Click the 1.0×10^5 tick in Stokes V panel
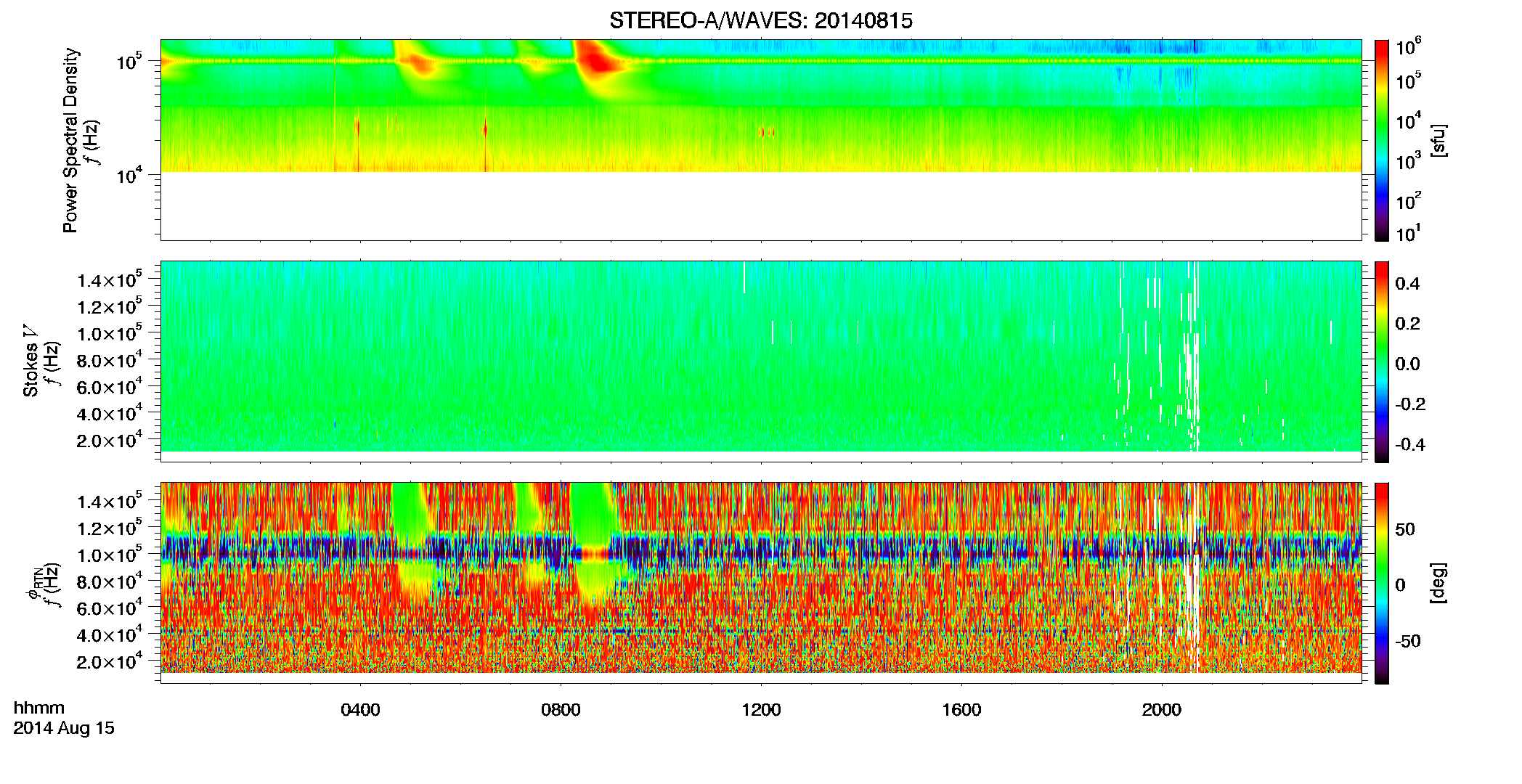The image size is (1522, 784). (x=110, y=333)
